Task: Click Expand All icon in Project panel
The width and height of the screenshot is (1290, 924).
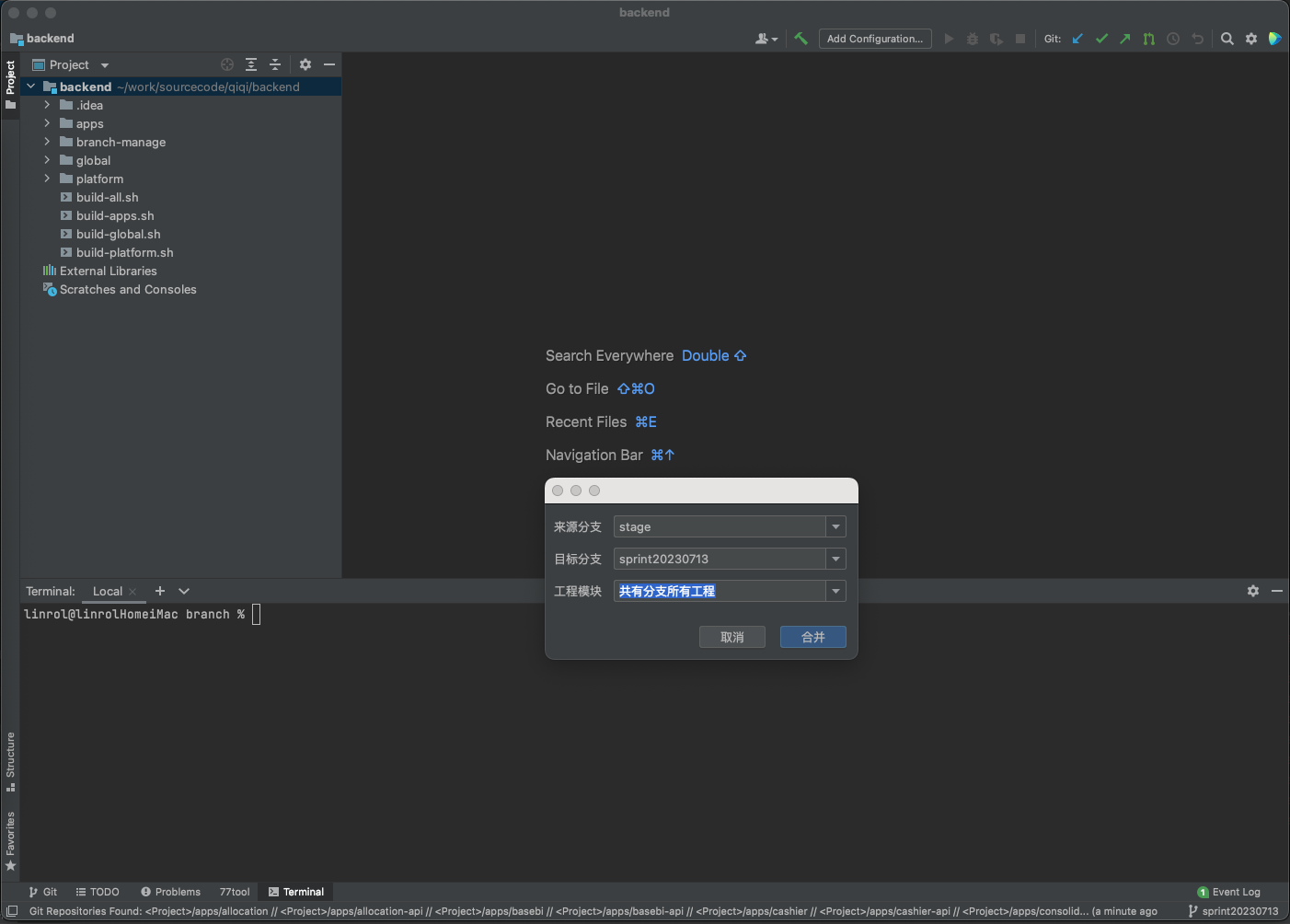Action: (x=251, y=64)
